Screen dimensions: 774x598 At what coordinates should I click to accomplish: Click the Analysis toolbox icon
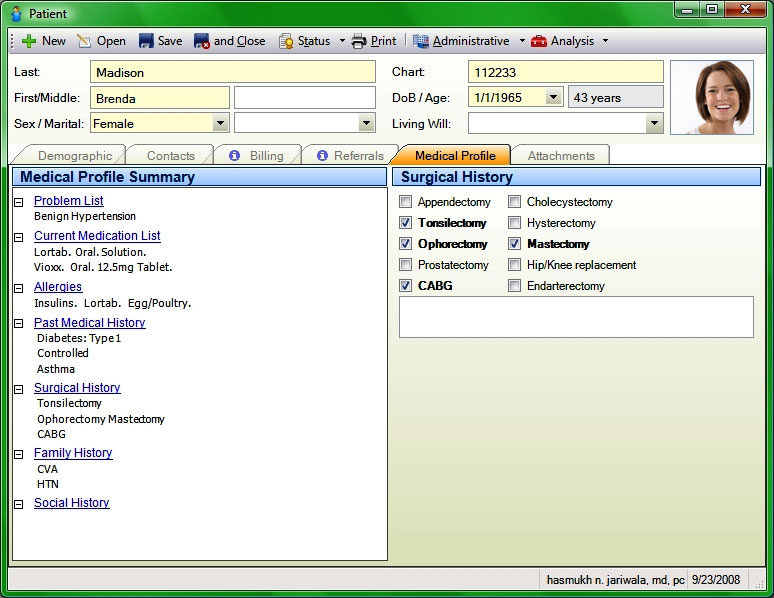point(539,41)
